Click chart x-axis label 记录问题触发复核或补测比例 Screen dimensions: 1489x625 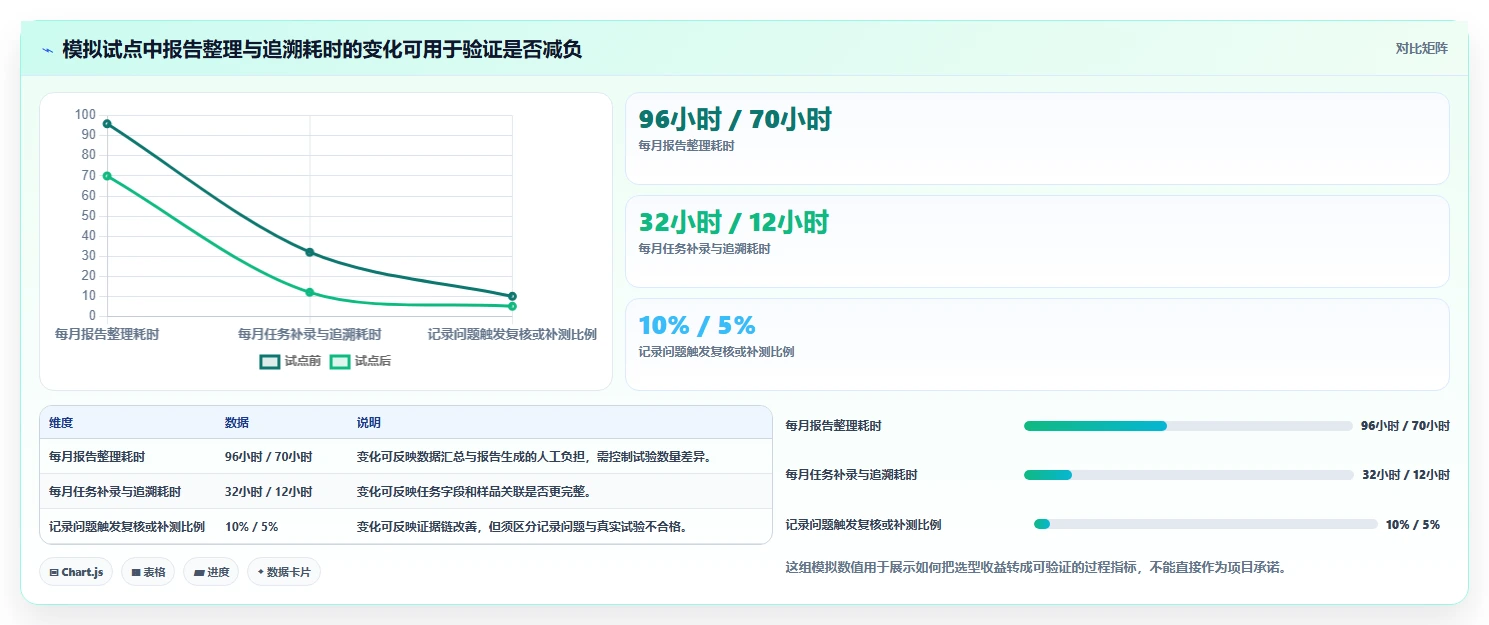(512, 334)
